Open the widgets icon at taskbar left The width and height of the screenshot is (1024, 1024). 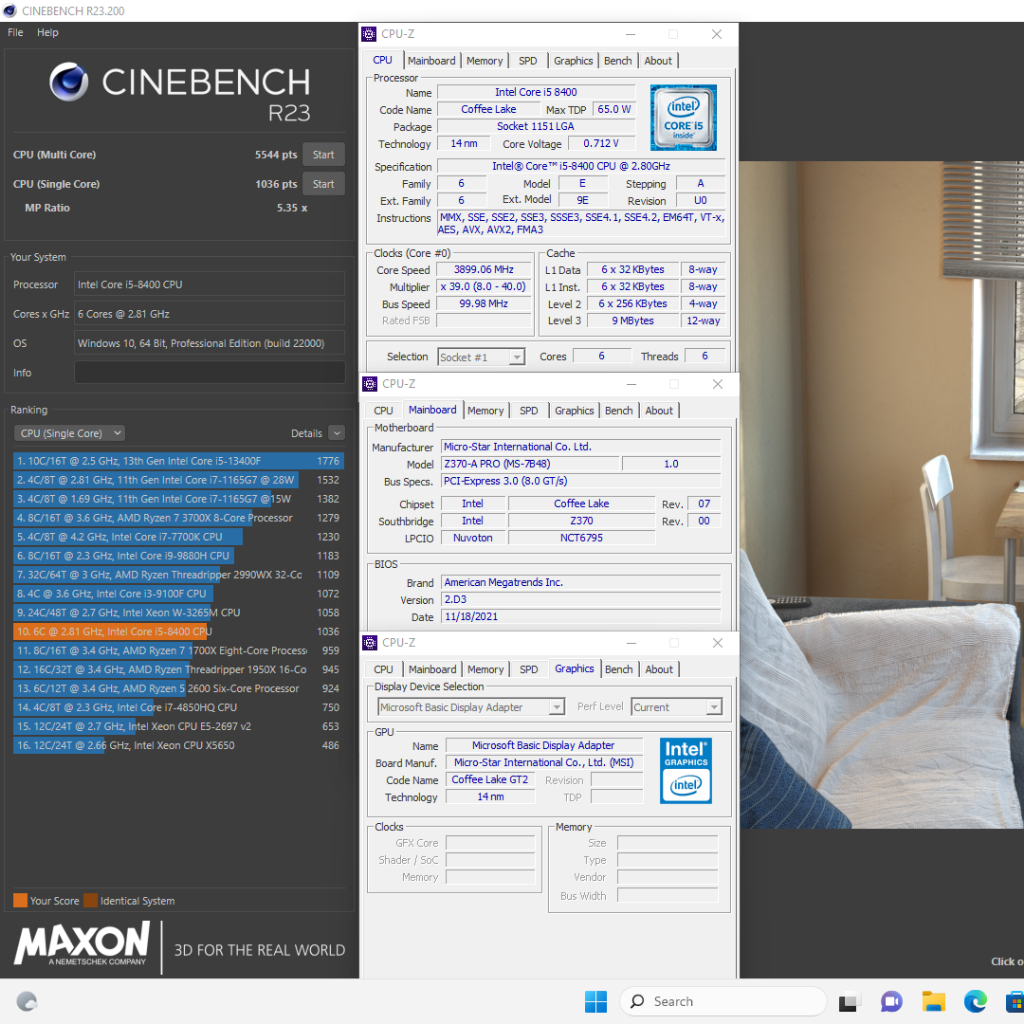coord(27,1001)
